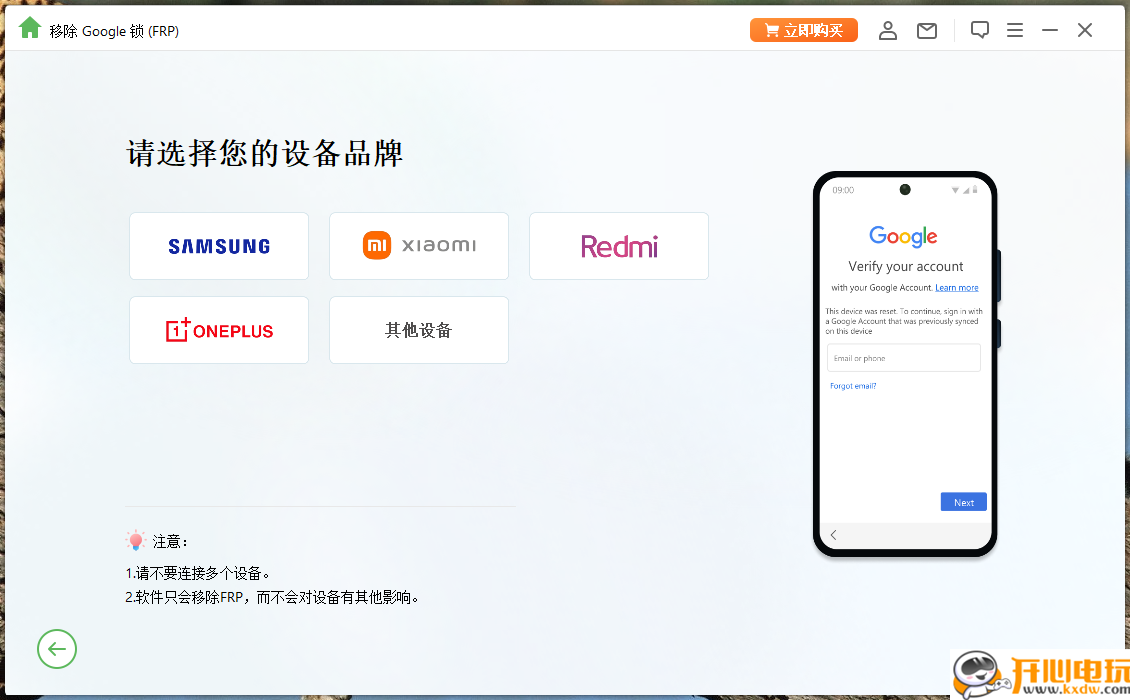The height and width of the screenshot is (700, 1130).
Task: Open the user account icon
Action: (x=888, y=30)
